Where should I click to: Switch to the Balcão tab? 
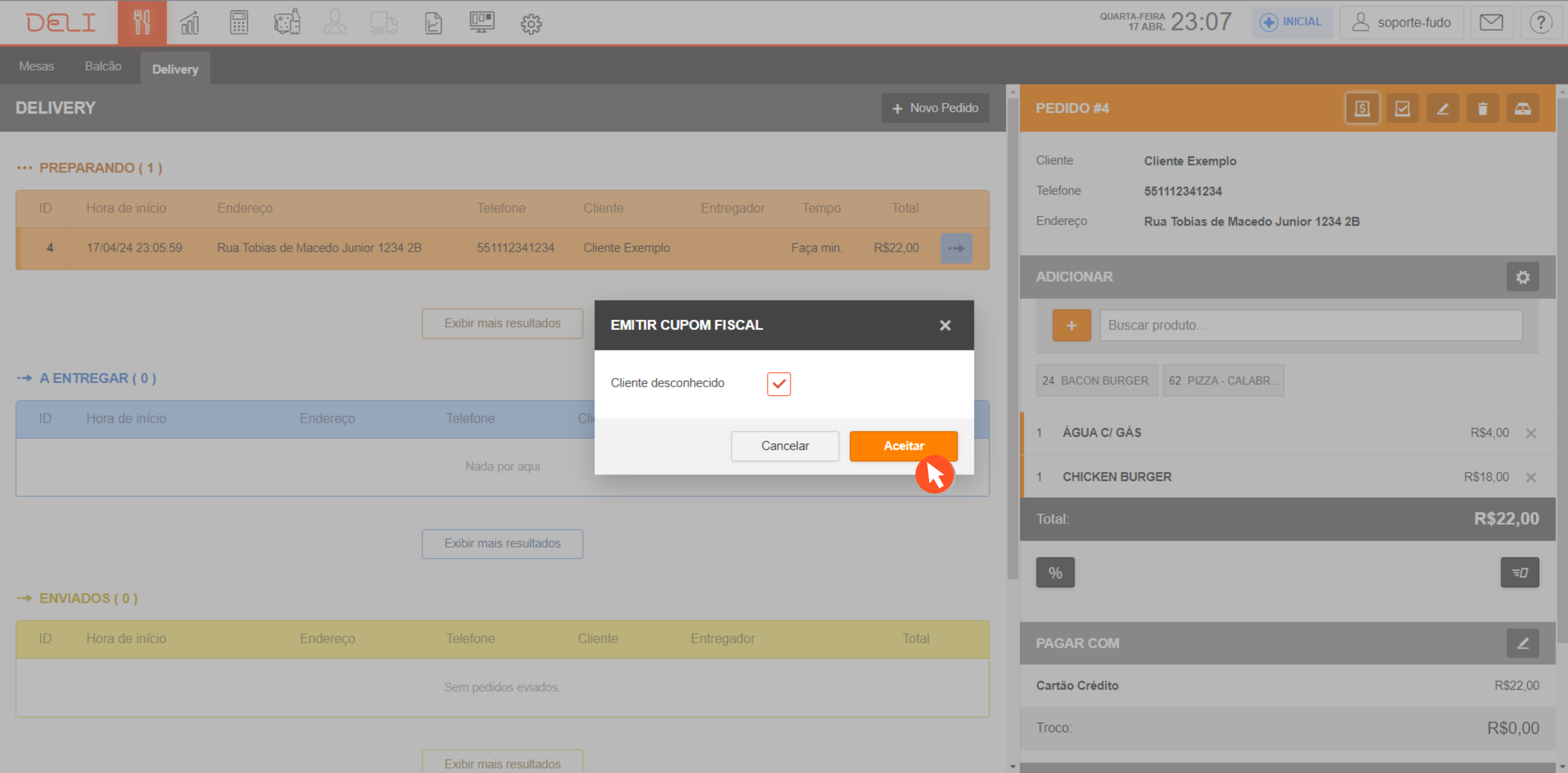pyautogui.click(x=103, y=66)
